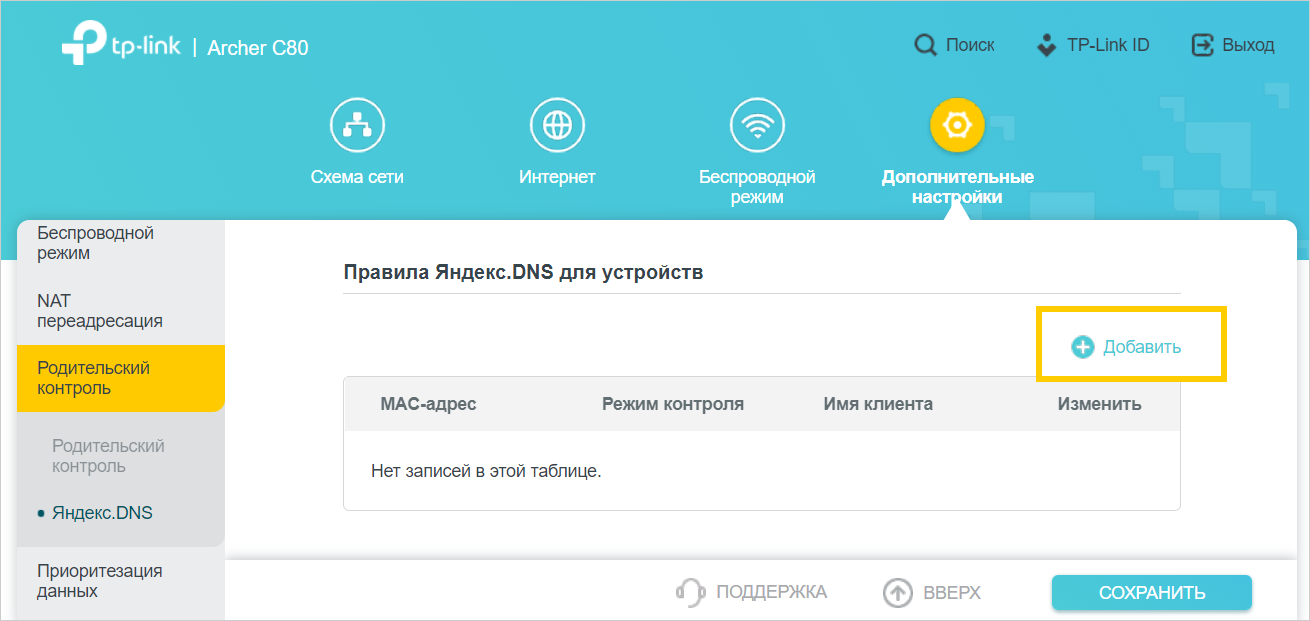The width and height of the screenshot is (1310, 621).
Task: Open the Wi-Fi icon in top navigation
Action: click(x=757, y=125)
